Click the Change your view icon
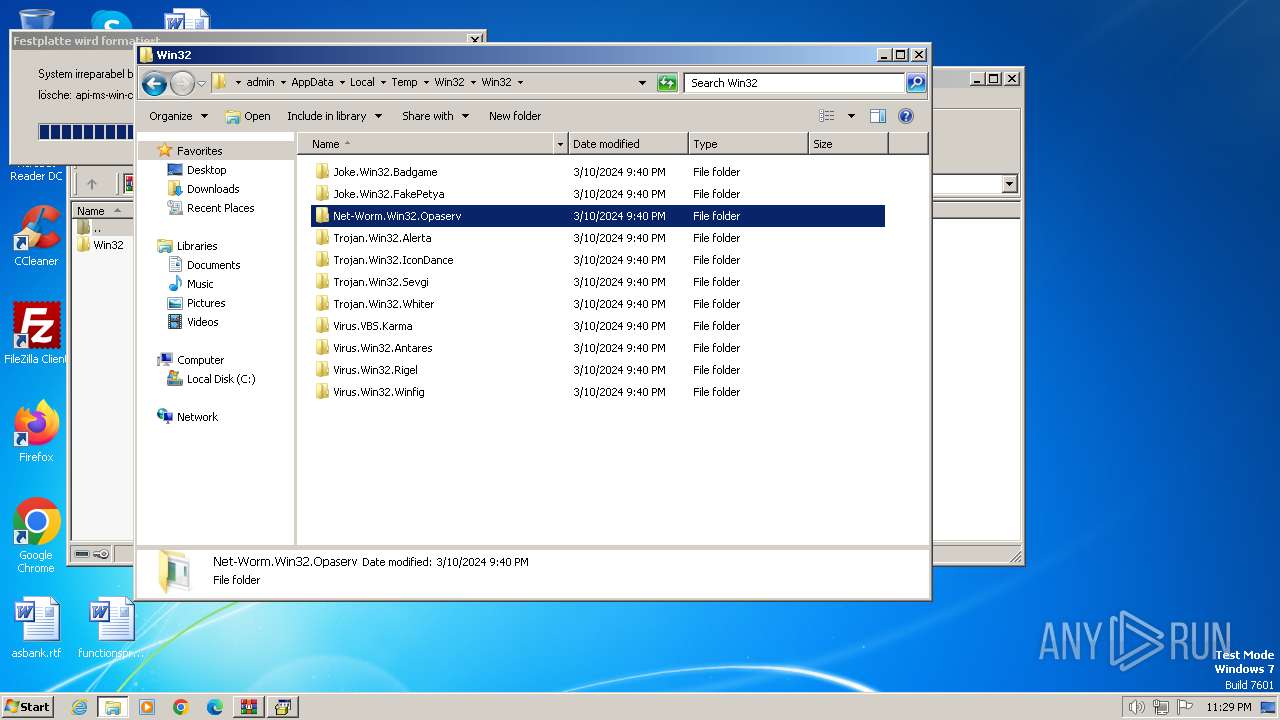This screenshot has width=1280, height=720. [827, 116]
